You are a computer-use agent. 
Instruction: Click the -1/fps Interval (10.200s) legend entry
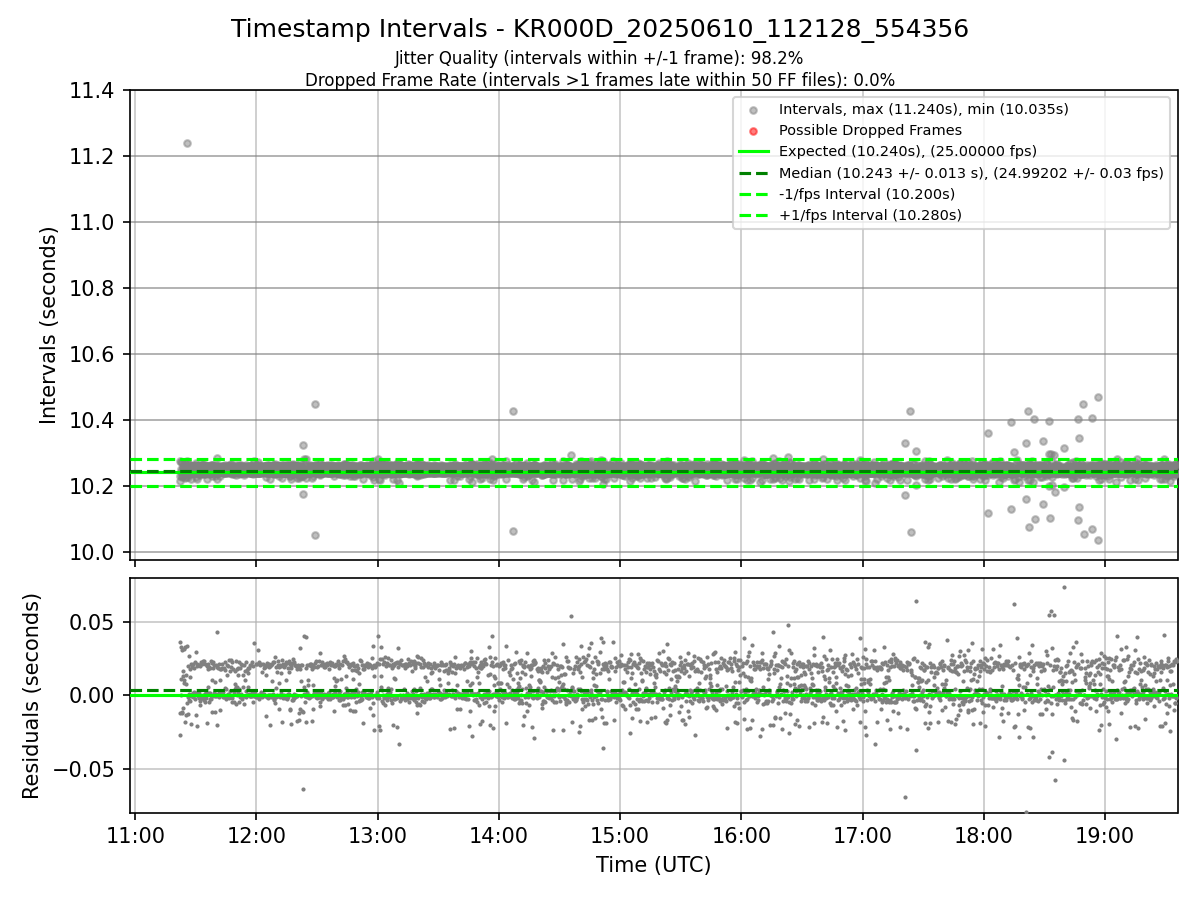point(867,194)
